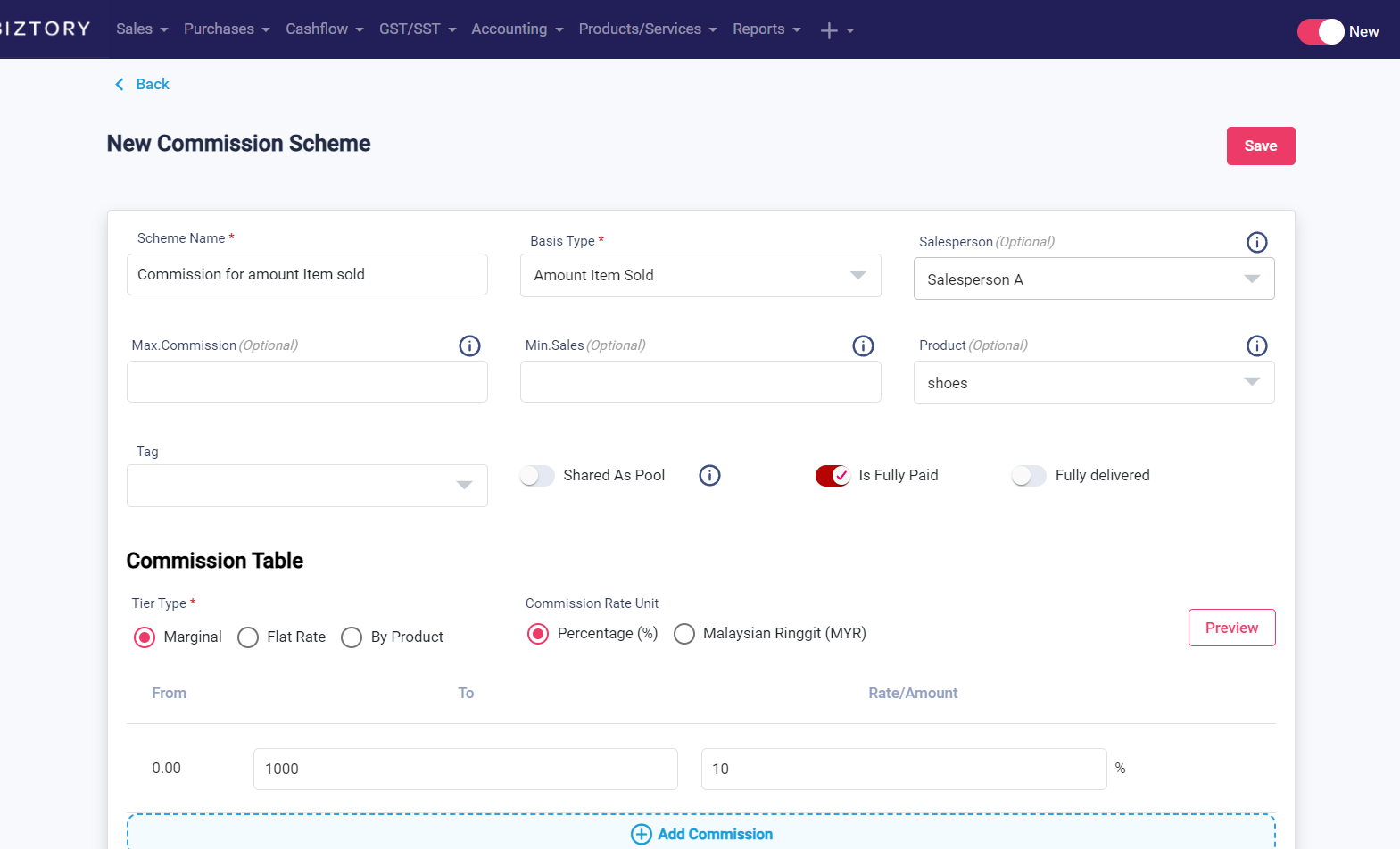Click the Min.Sales input field
The width and height of the screenshot is (1400, 849).
(x=700, y=381)
